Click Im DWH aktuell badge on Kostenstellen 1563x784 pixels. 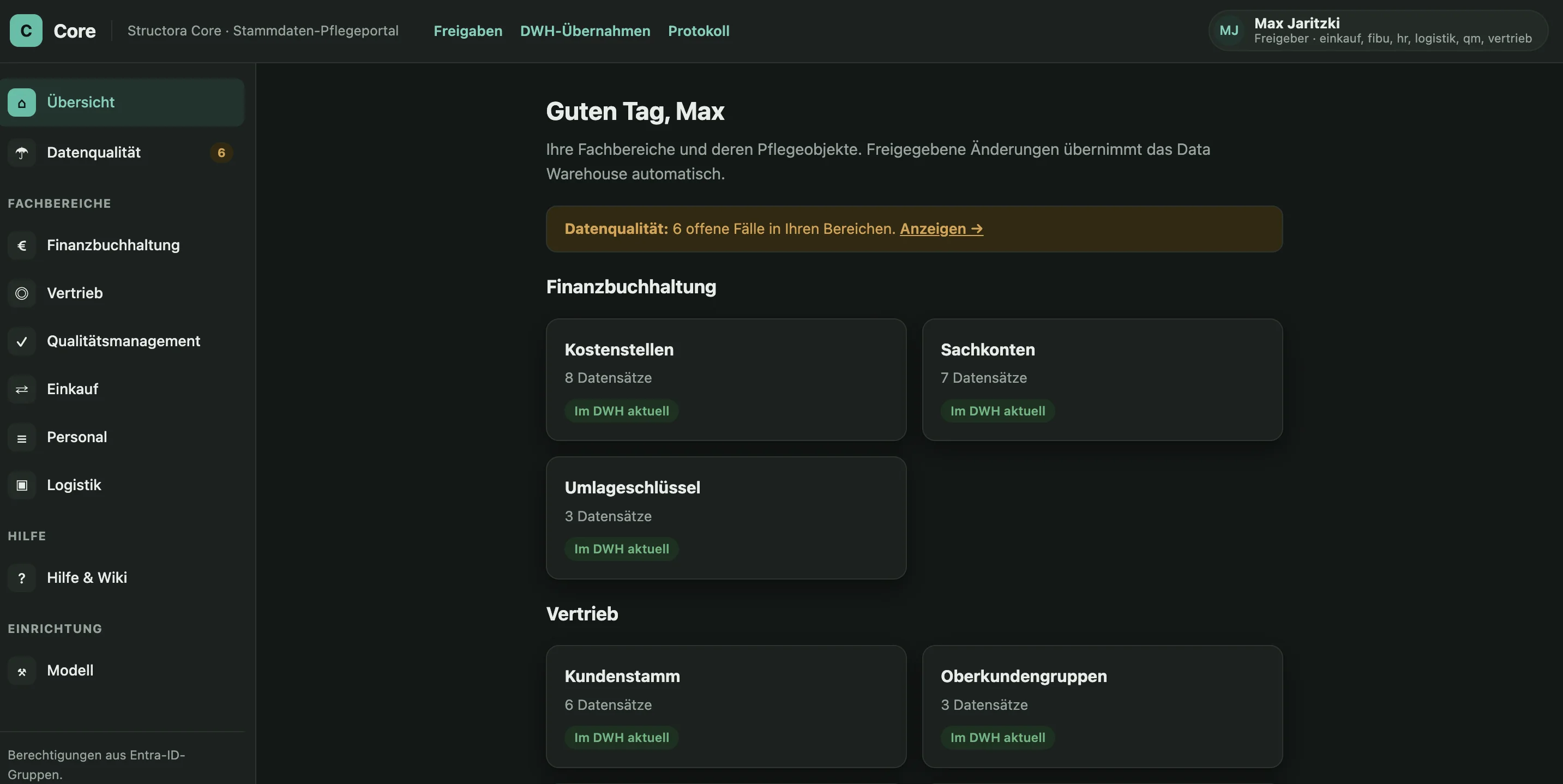point(621,411)
